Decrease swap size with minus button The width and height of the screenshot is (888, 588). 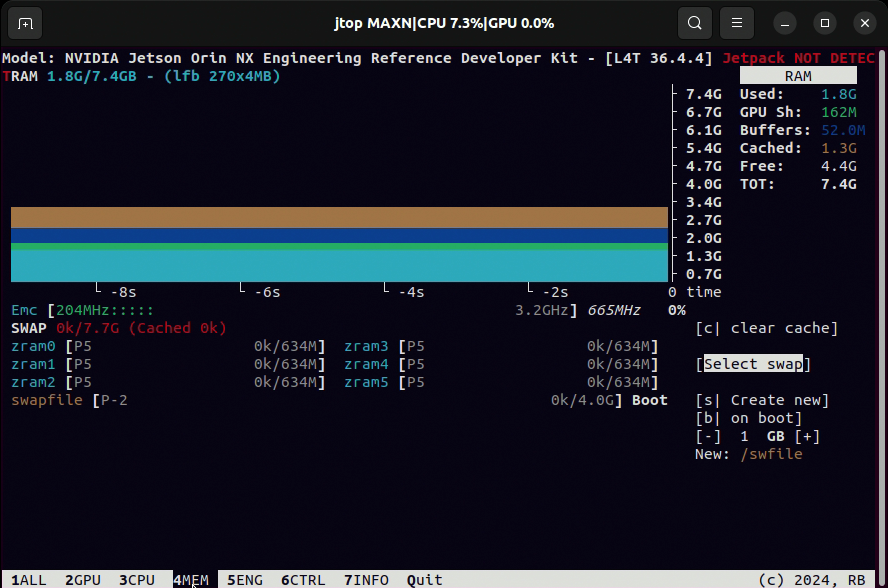tap(708, 436)
